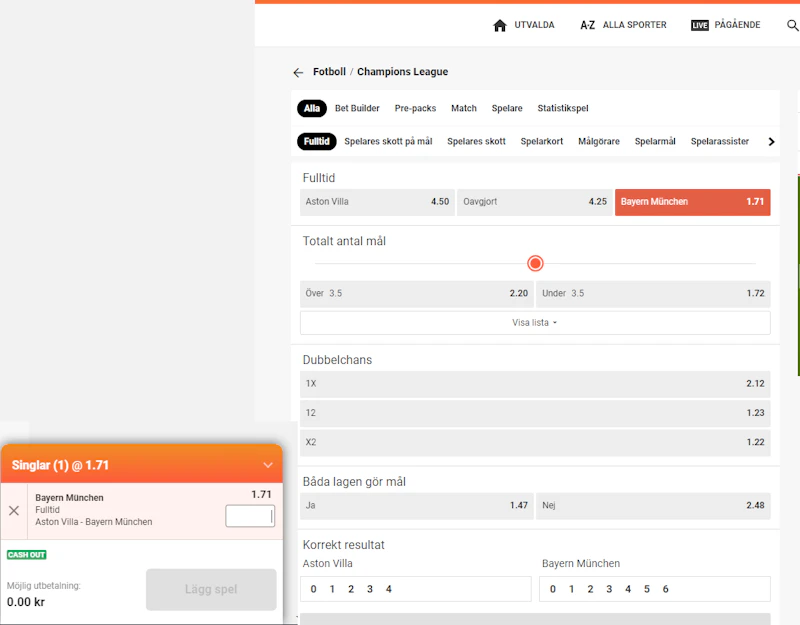
Task: Click the total goals slider handle
Action: [535, 264]
